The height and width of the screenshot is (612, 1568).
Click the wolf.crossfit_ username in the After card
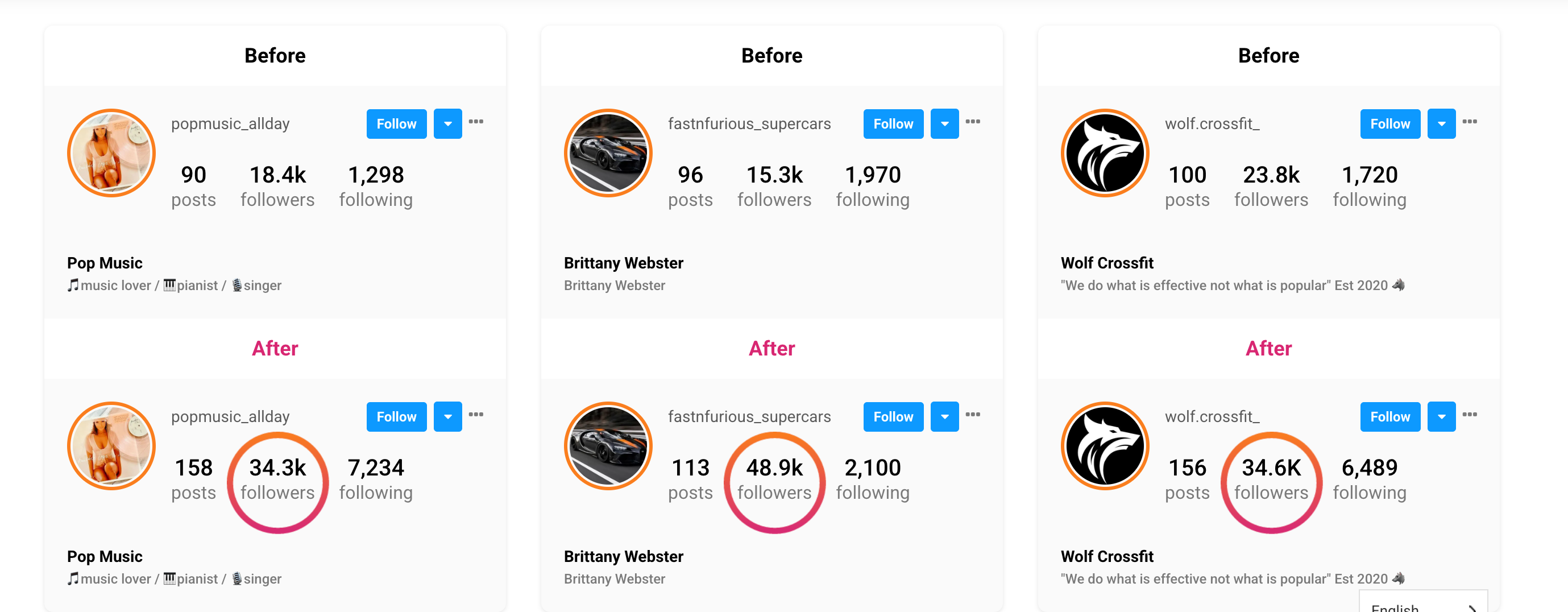tap(1212, 416)
